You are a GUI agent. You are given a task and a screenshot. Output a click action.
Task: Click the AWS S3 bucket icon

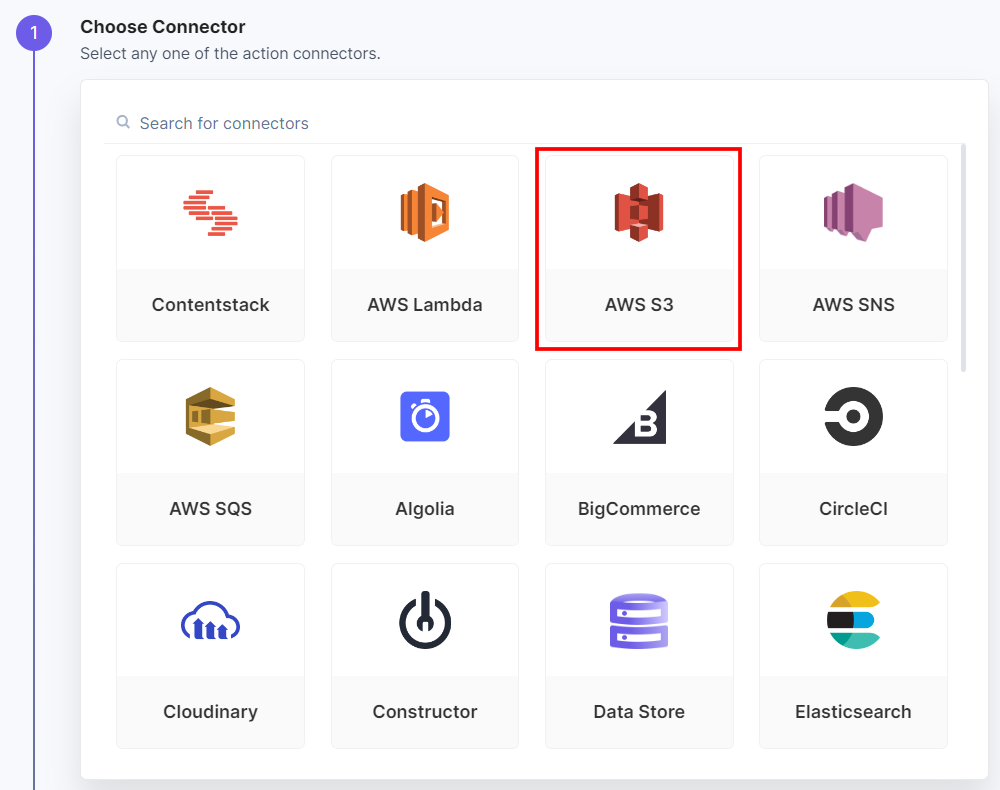click(639, 211)
